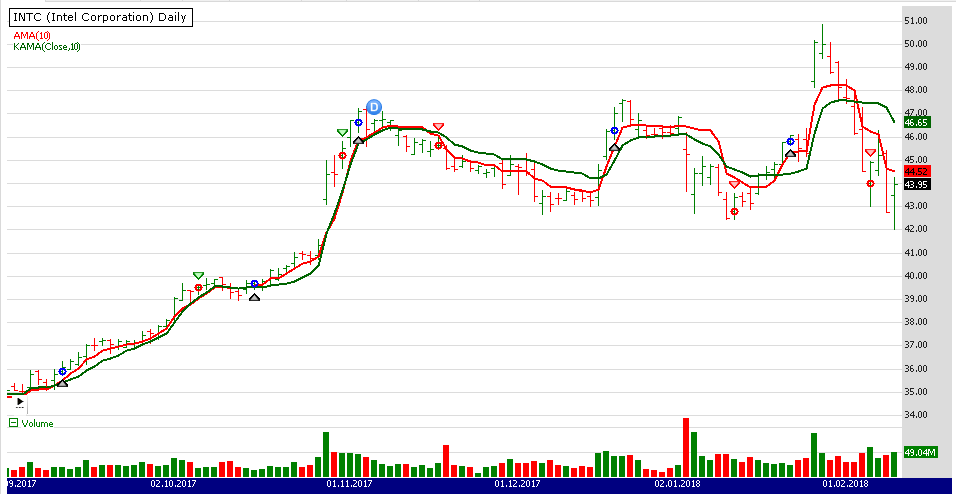Collapse the Volume pane using its minus box
956x494 pixels.
tap(13, 423)
